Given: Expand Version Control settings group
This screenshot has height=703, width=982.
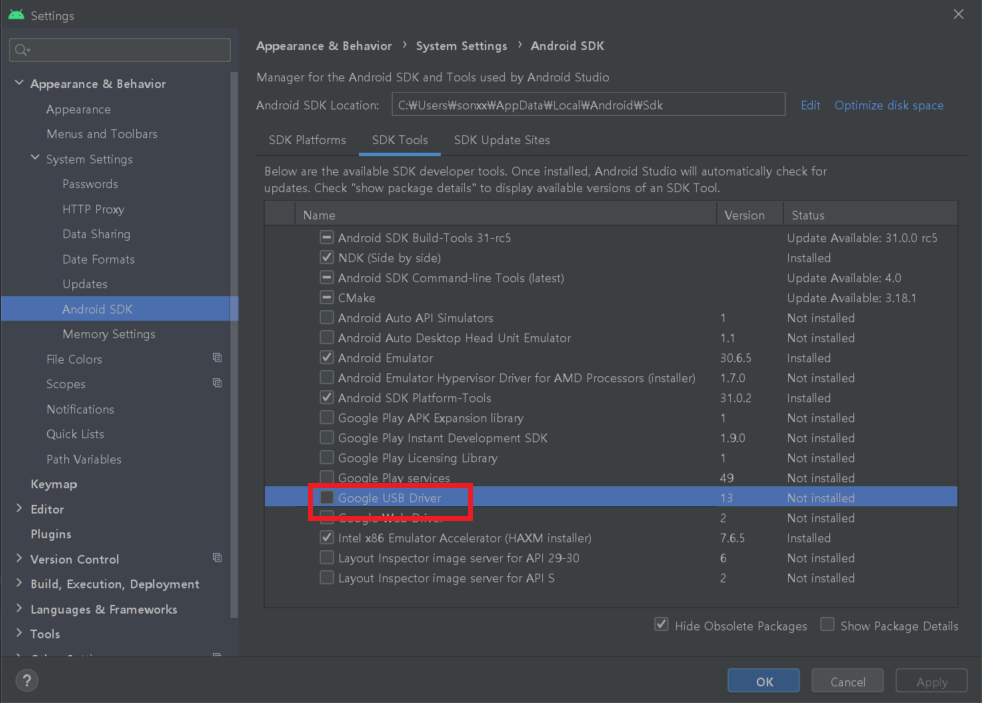Looking at the screenshot, I should tap(19, 558).
